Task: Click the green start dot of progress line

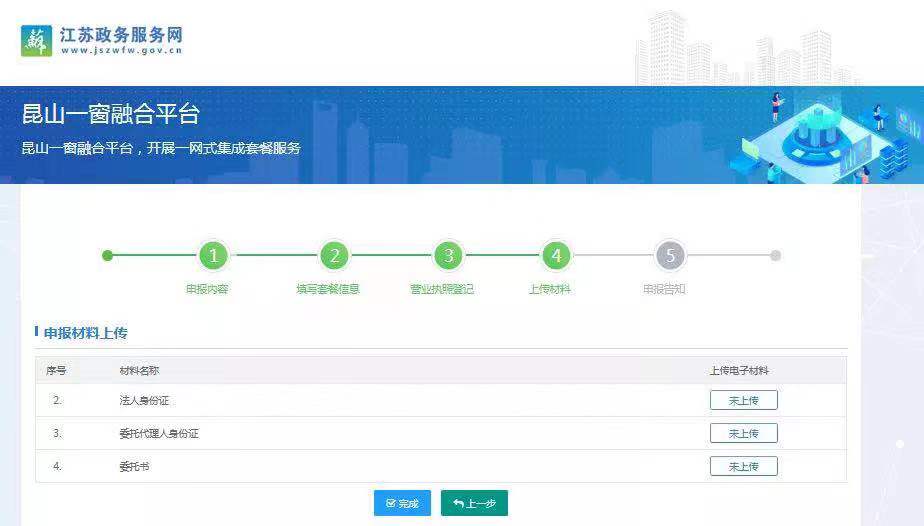Action: click(108, 256)
